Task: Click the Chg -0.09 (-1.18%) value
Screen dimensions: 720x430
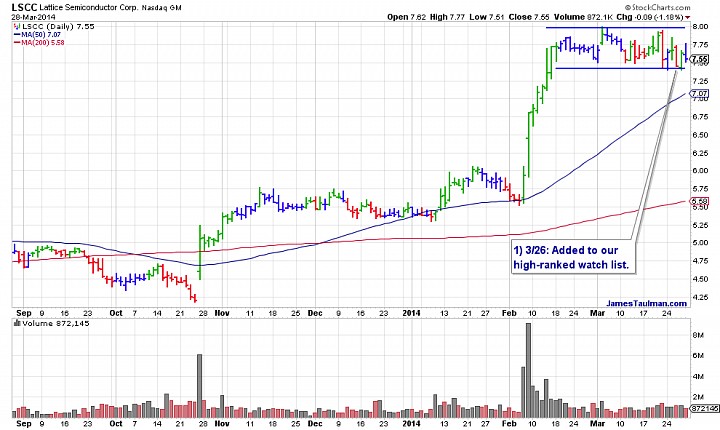Action: click(x=653, y=17)
